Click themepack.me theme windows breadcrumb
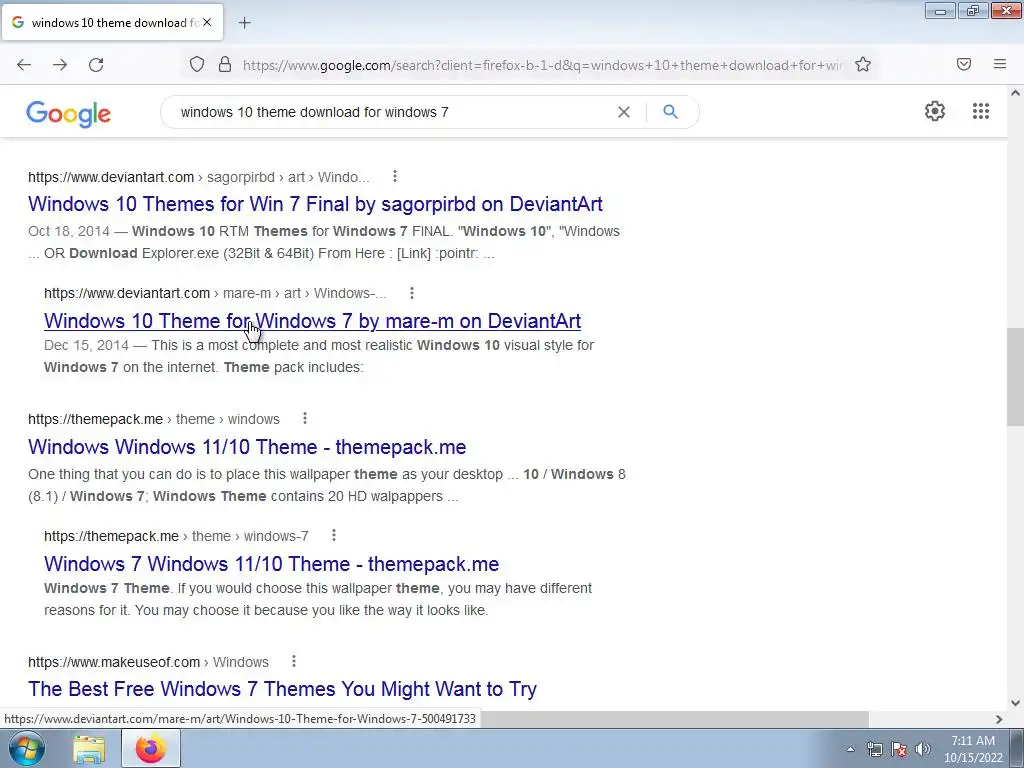Screen dimensions: 1024x768 [x=153, y=419]
